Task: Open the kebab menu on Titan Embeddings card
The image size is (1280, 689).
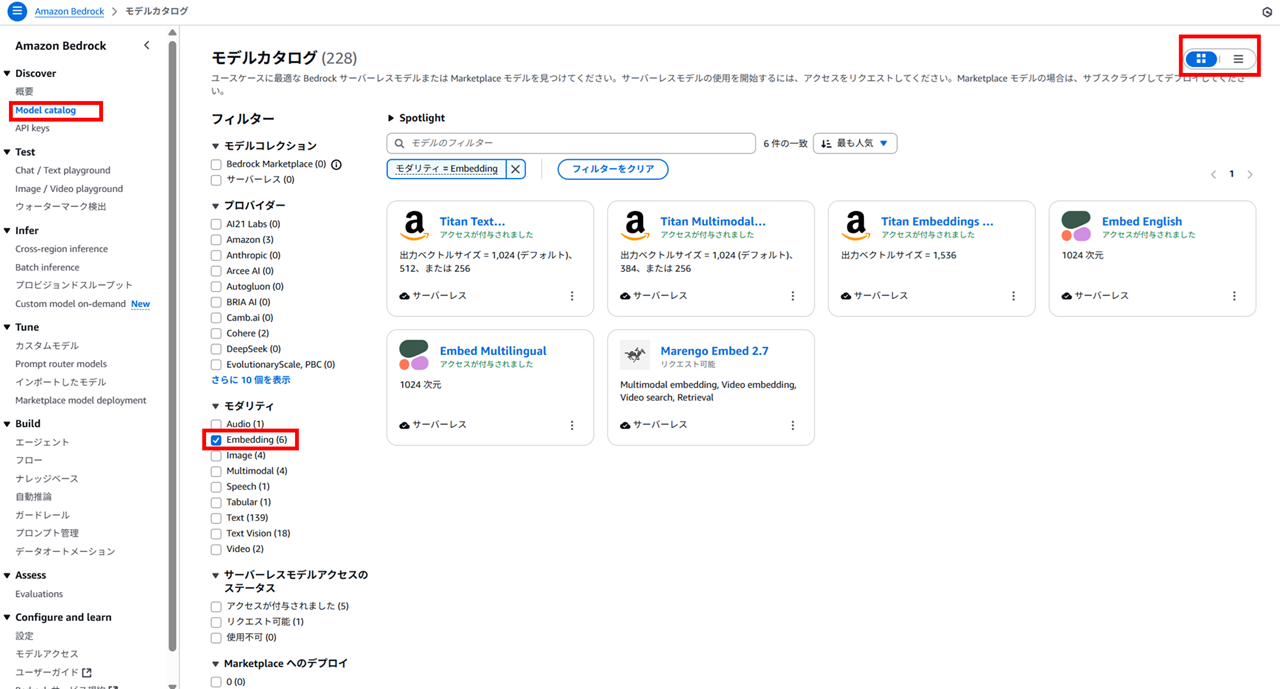Action: pos(1013,296)
